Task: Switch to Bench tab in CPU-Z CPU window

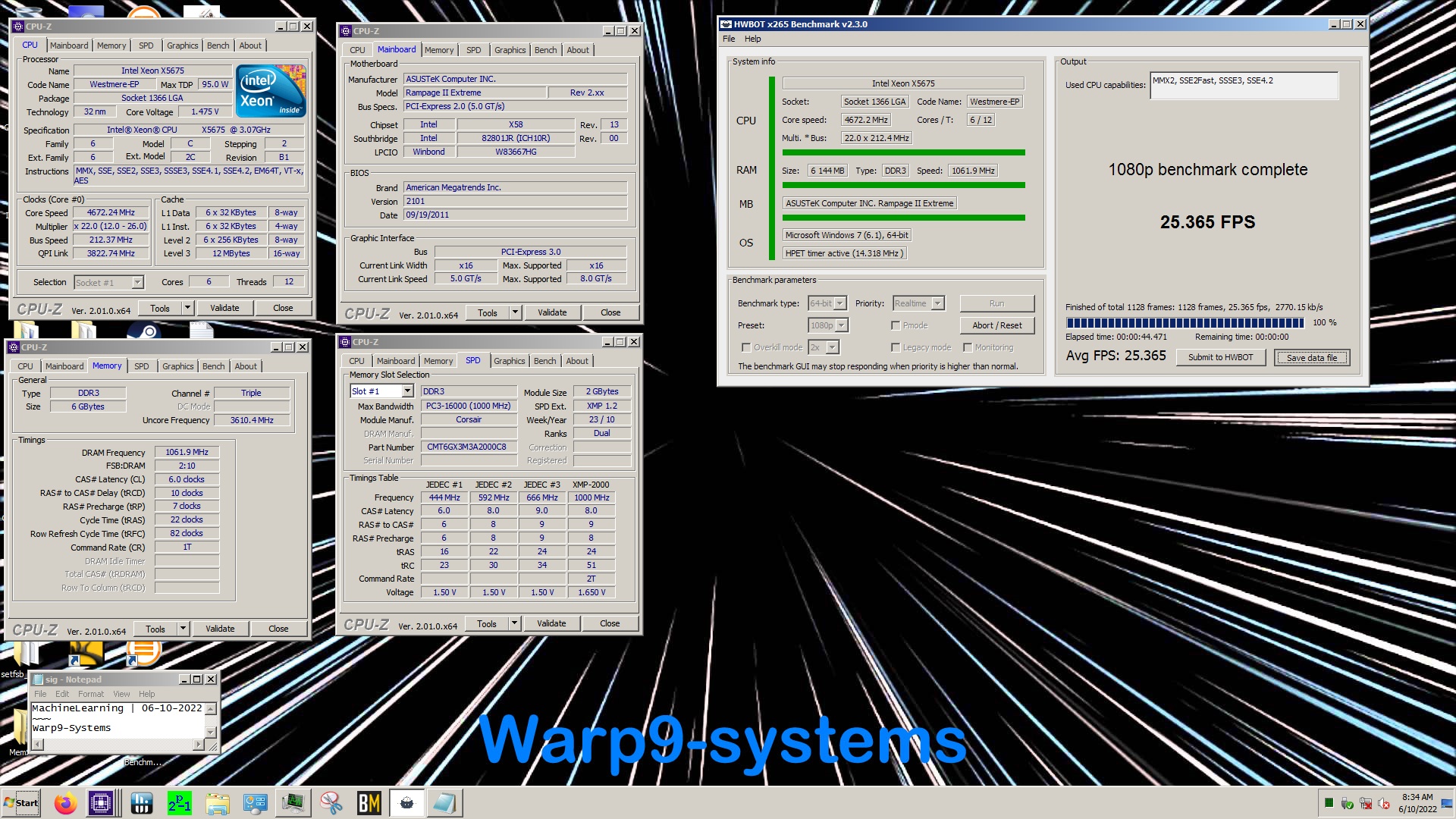Action: pos(218,45)
